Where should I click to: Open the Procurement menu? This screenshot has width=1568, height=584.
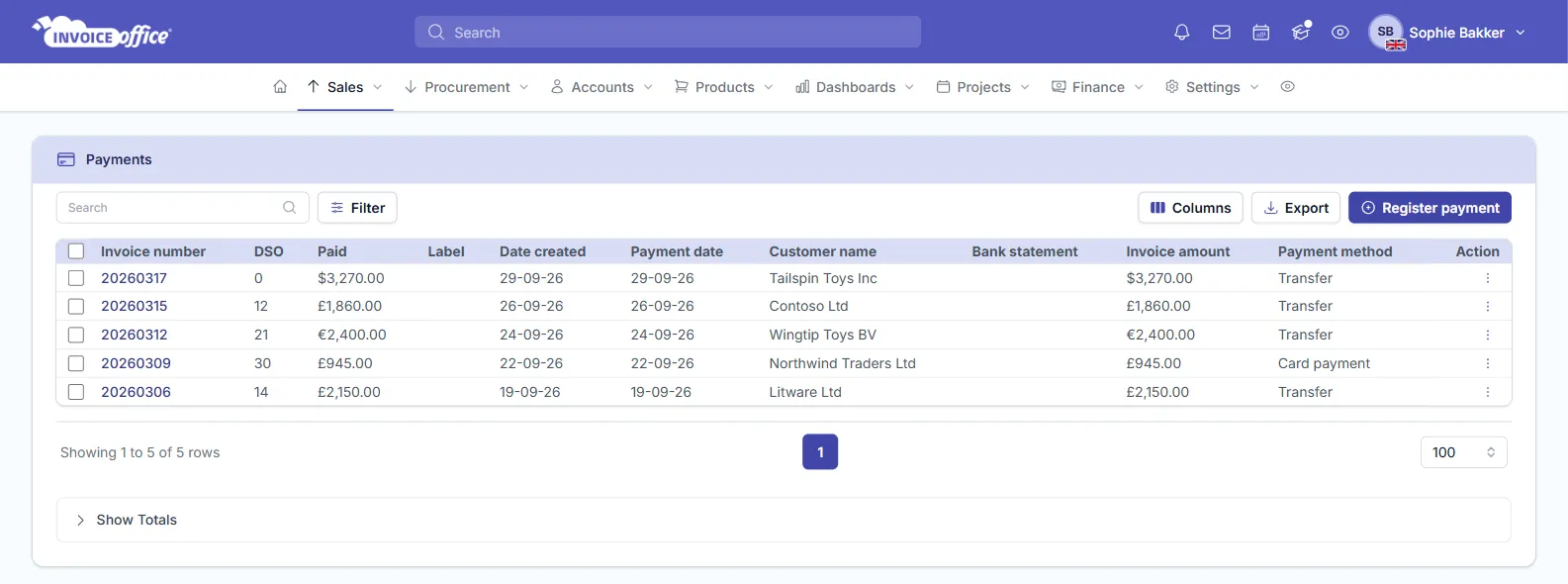pos(467,87)
